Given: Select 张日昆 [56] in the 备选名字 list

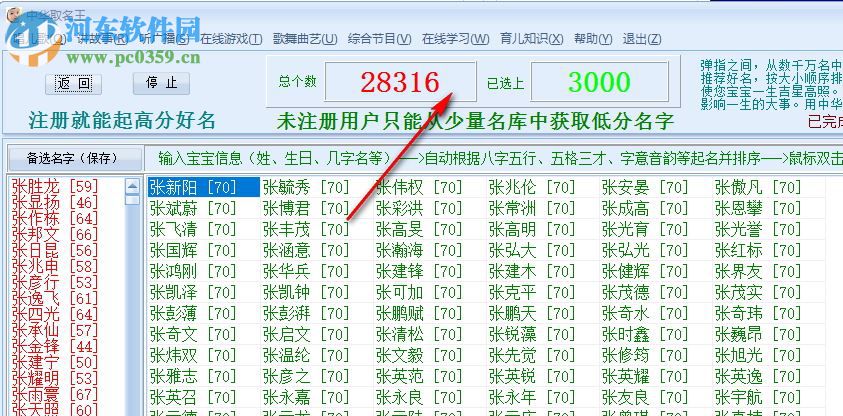Looking at the screenshot, I should pos(55,250).
